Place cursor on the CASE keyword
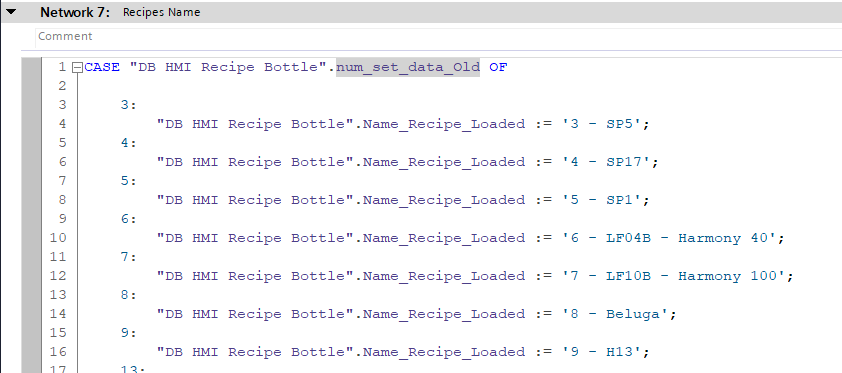This screenshot has height=373, width=842. click(x=102, y=67)
